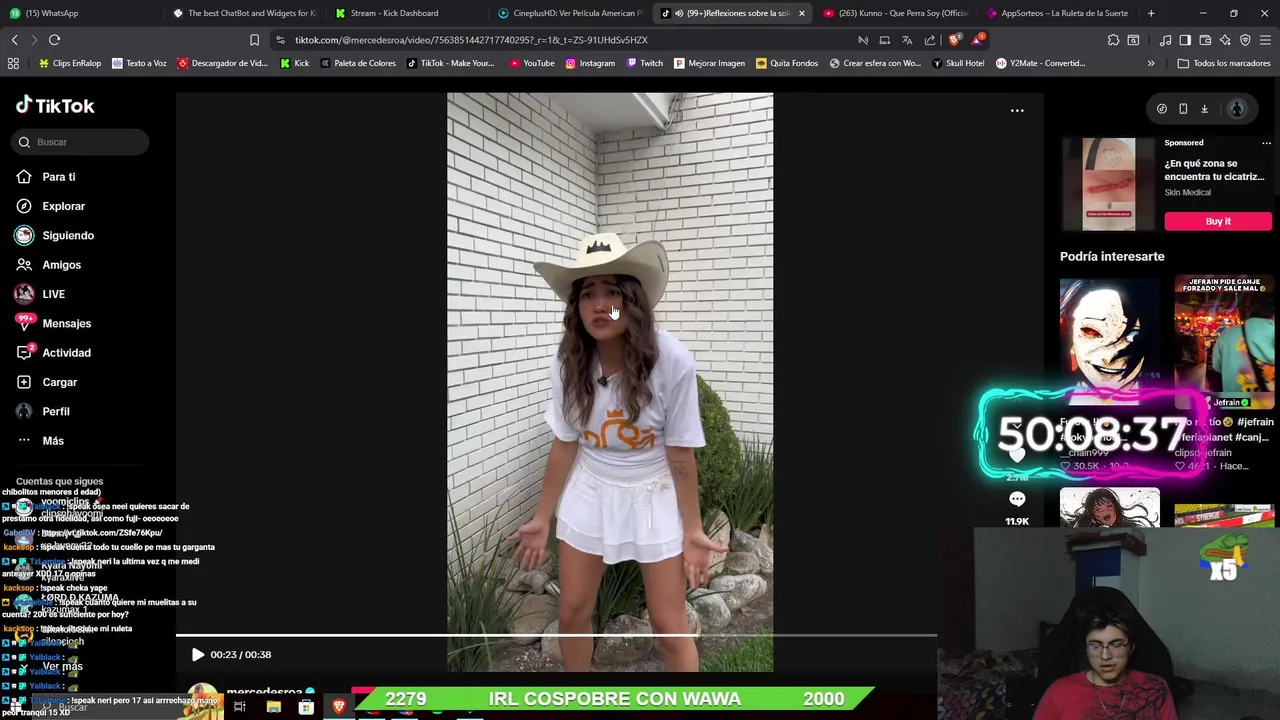Open the Para ti feed
The image size is (1280, 720).
[x=46, y=177]
